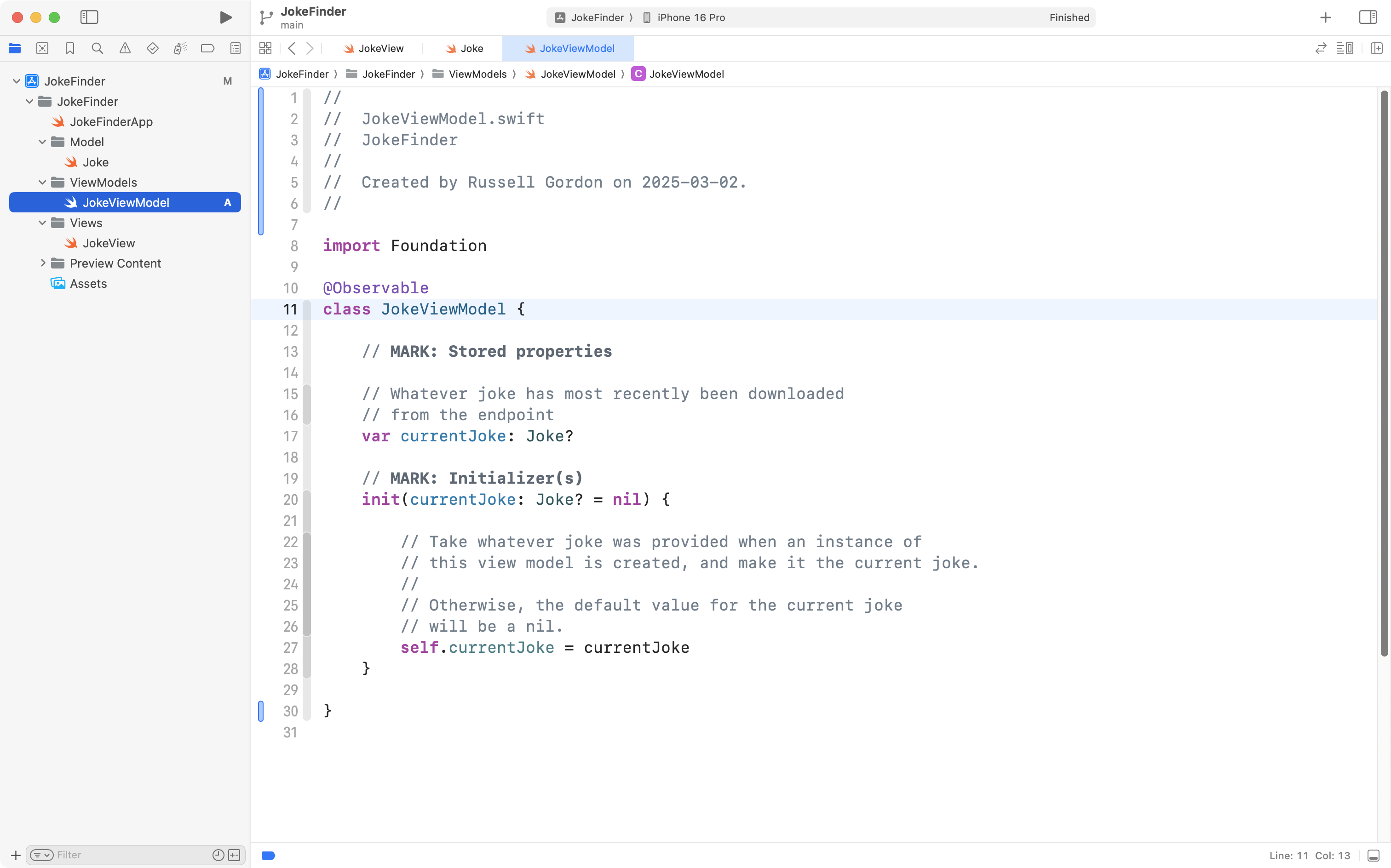Screen dimensions: 1391x868
Task: Open the Breakpoint navigator icon
Action: click(207, 48)
